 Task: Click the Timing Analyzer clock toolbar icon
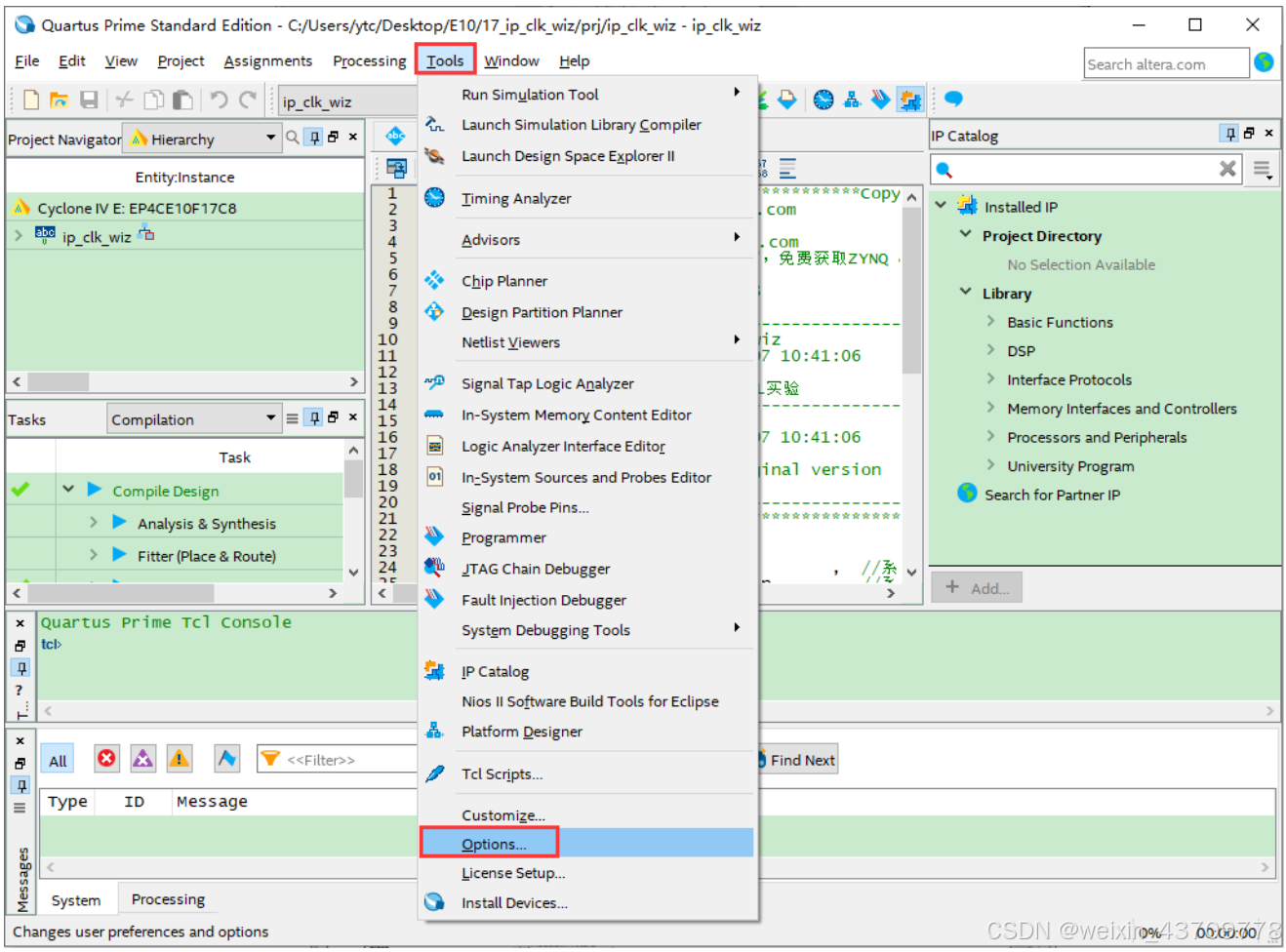[824, 99]
